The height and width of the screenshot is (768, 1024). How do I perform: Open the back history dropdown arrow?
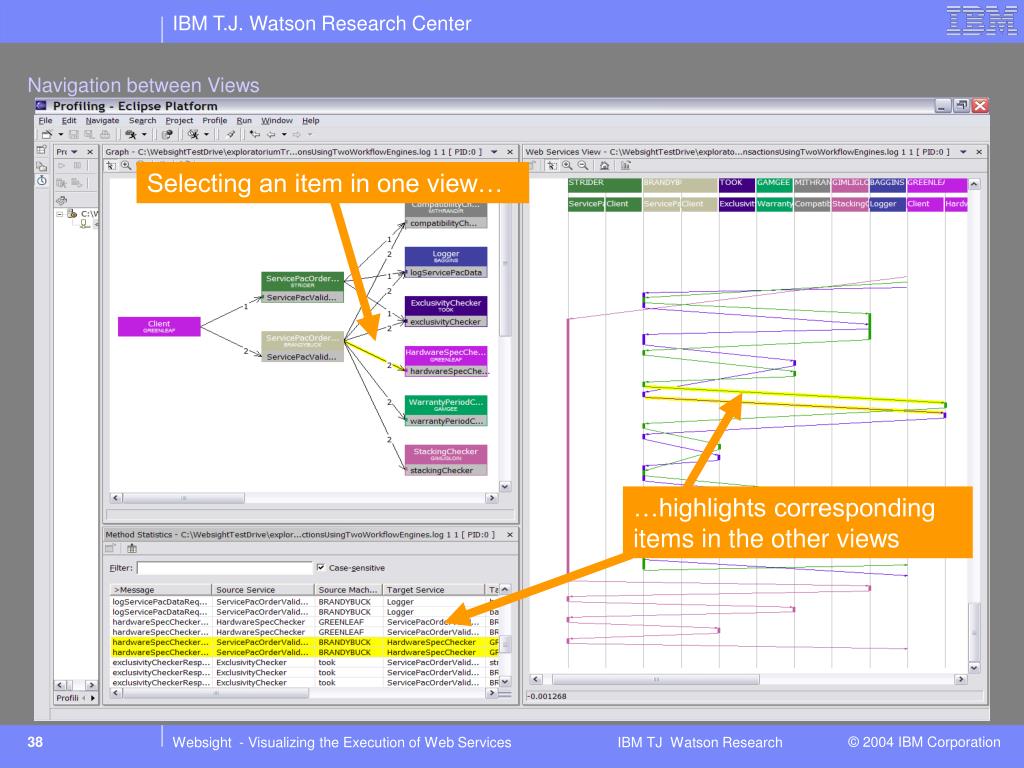click(x=284, y=135)
